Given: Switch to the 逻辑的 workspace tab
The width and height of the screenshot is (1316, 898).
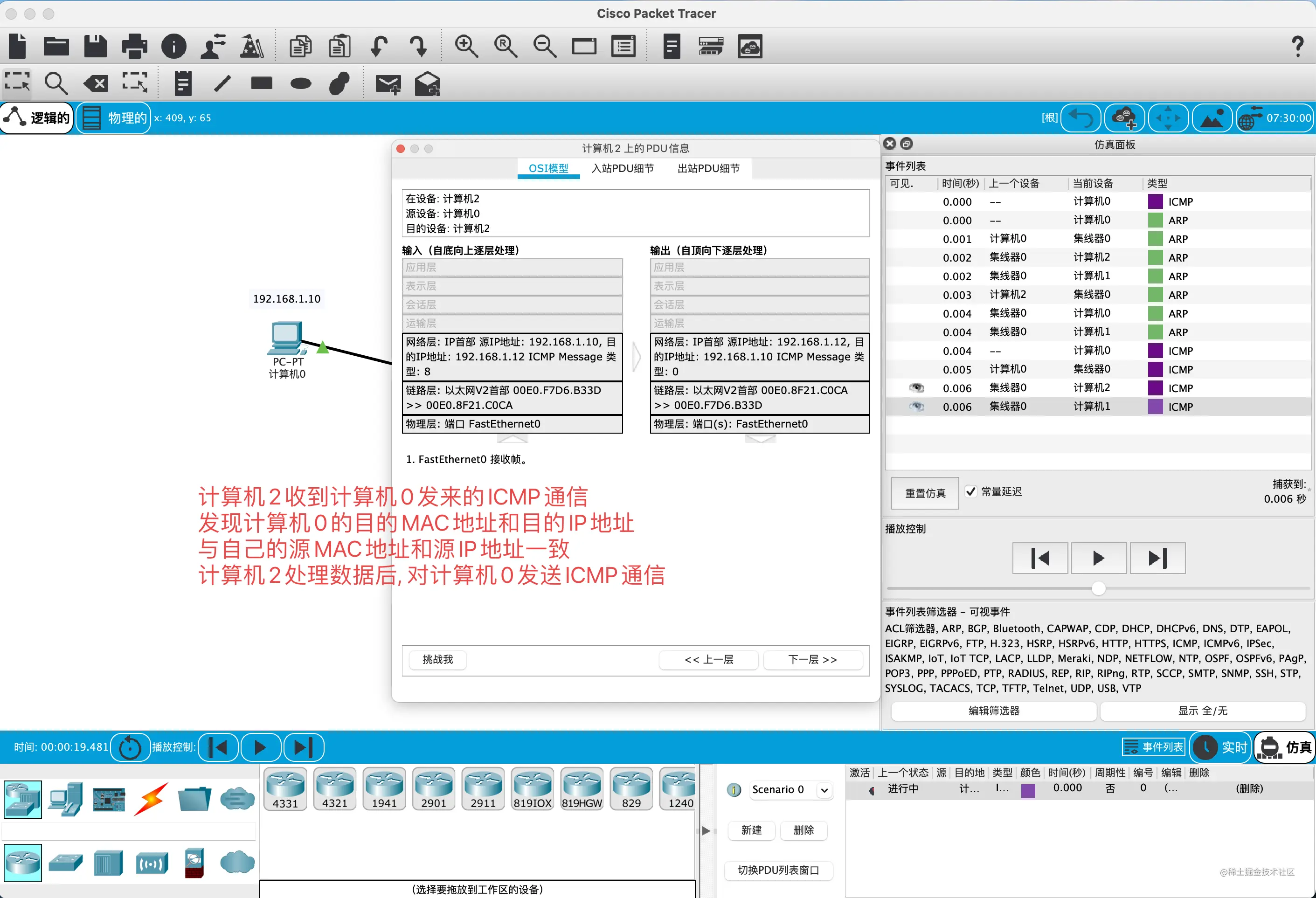Looking at the screenshot, I should (37, 118).
